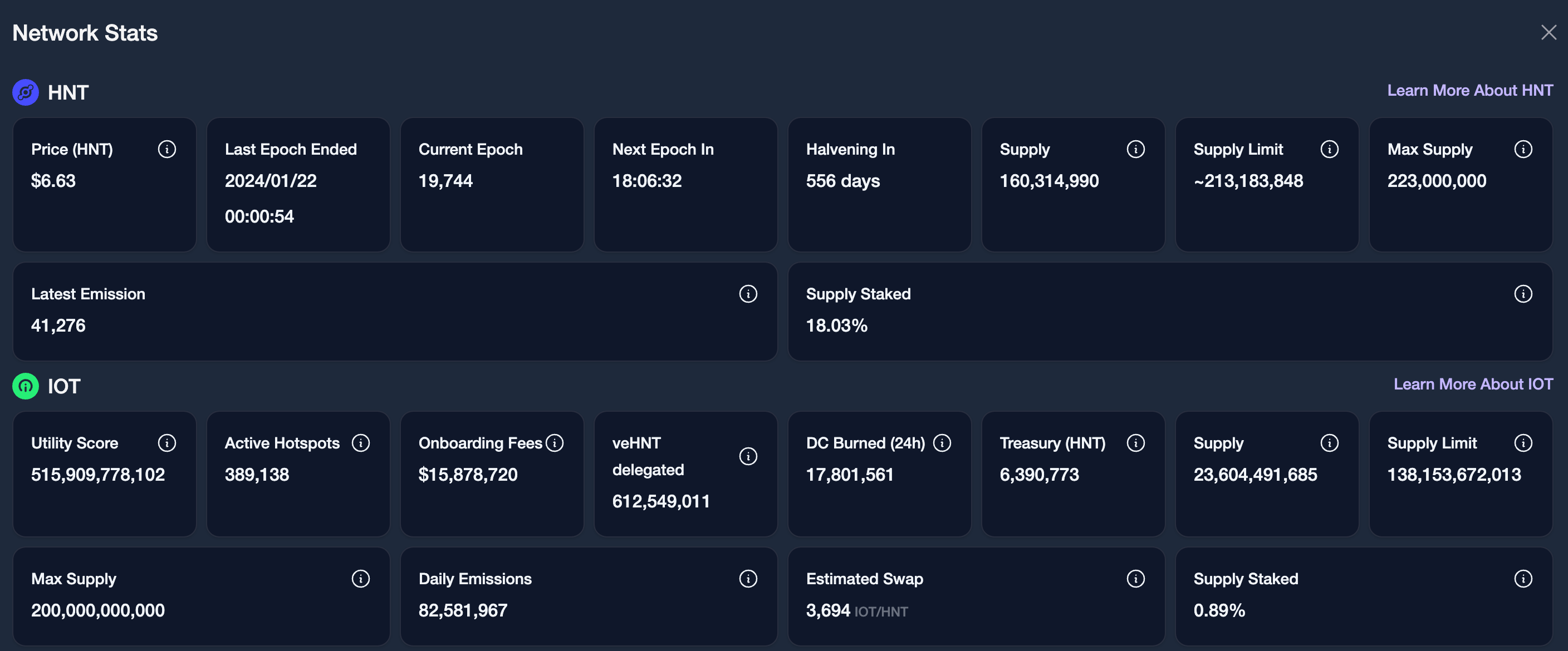This screenshot has height=651, width=1568.
Task: Click the value 223,000,000
Action: click(1437, 181)
